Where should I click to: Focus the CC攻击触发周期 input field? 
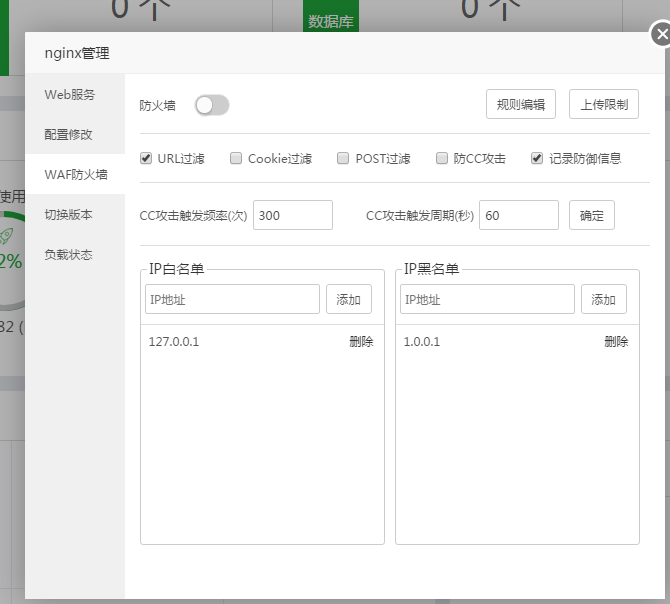click(519, 215)
